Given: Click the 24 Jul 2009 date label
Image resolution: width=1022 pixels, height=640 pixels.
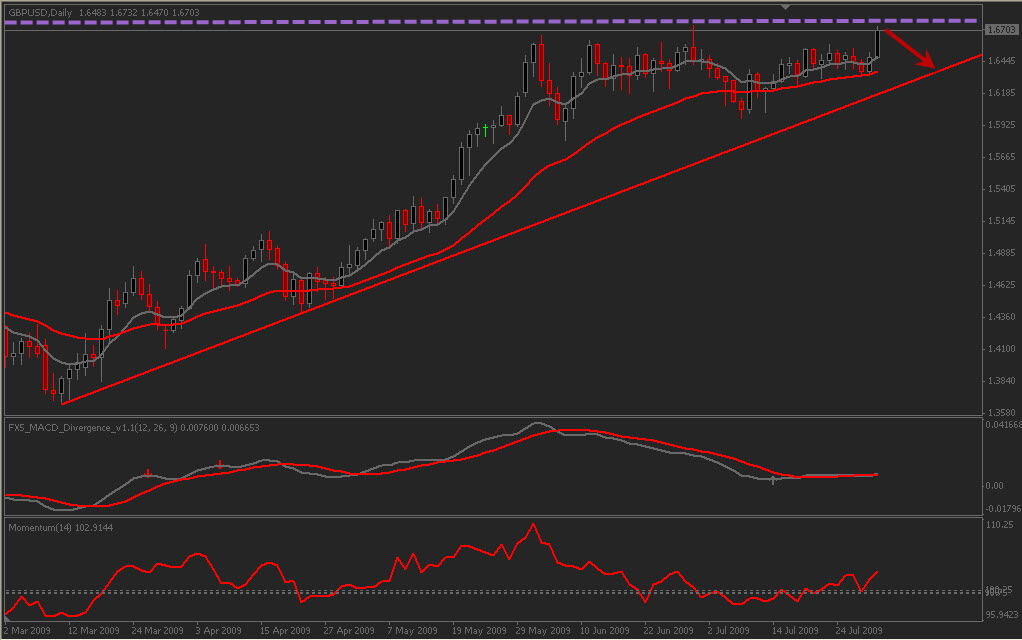Looking at the screenshot, I should (859, 631).
